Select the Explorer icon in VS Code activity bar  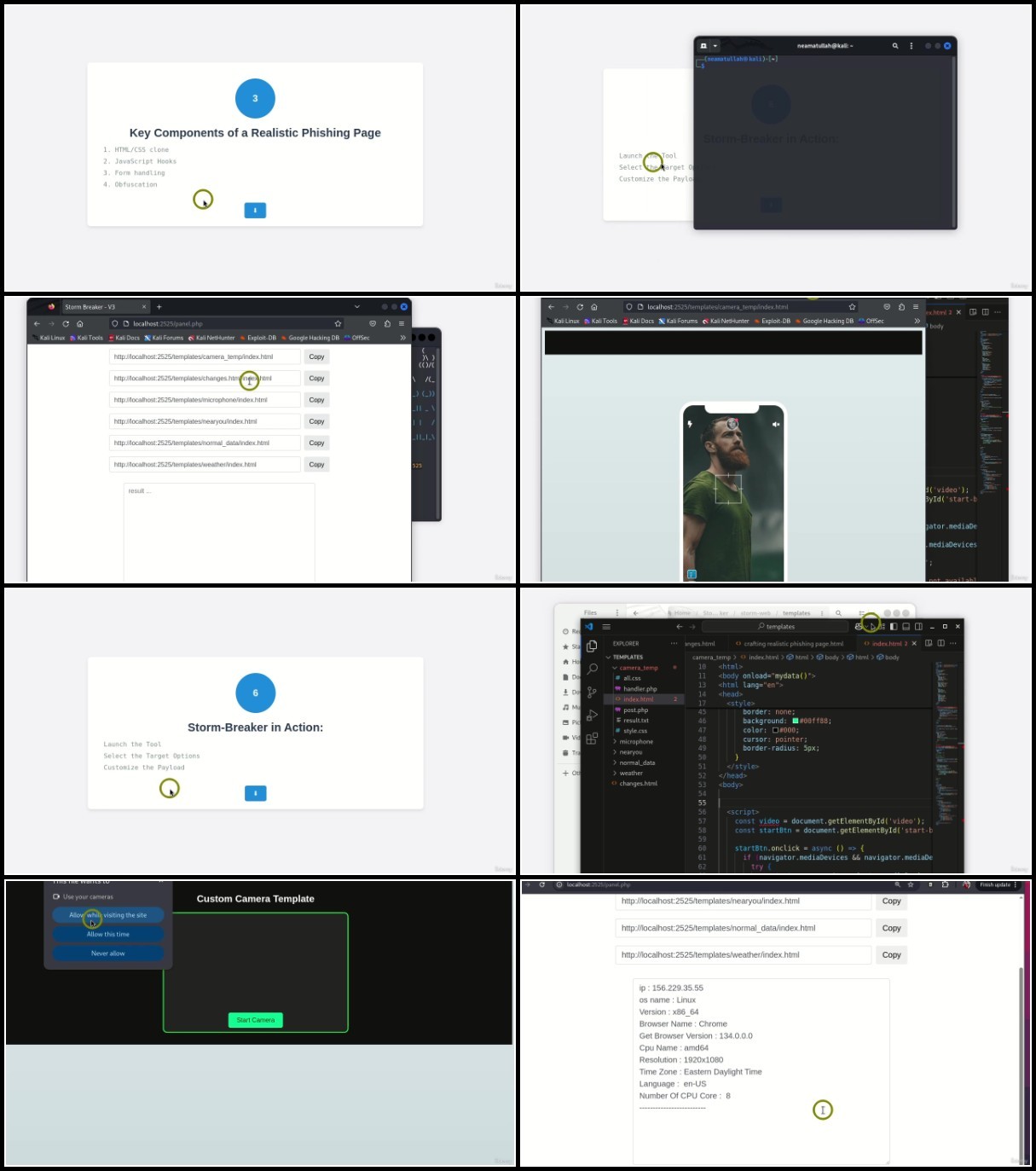click(x=592, y=646)
